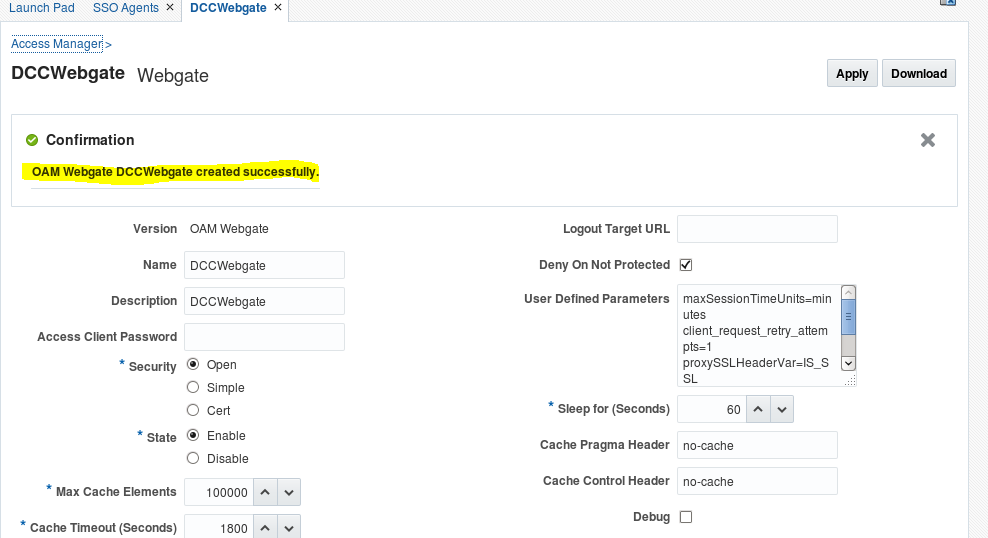This screenshot has width=988, height=538.
Task: Increase Sleep for (Seconds) value
Action: click(x=758, y=409)
